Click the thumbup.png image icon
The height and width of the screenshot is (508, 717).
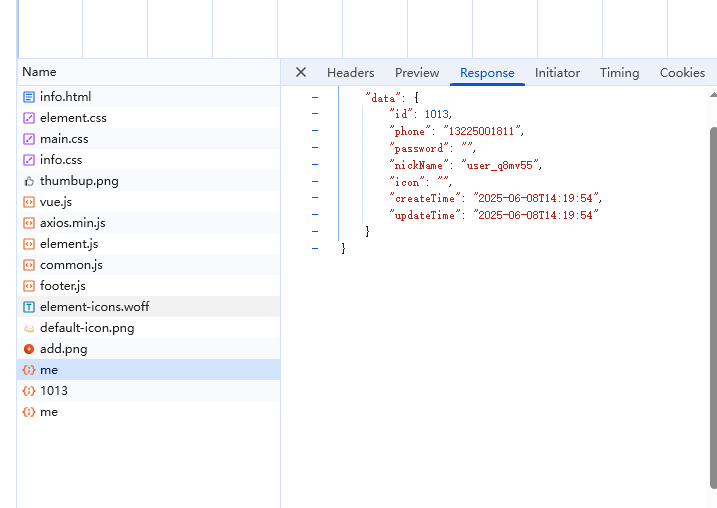(29, 181)
